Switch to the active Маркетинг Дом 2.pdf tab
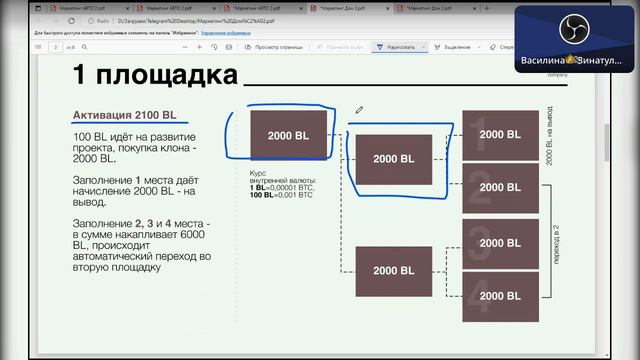Image resolution: width=640 pixels, height=360 pixels. (349, 8)
